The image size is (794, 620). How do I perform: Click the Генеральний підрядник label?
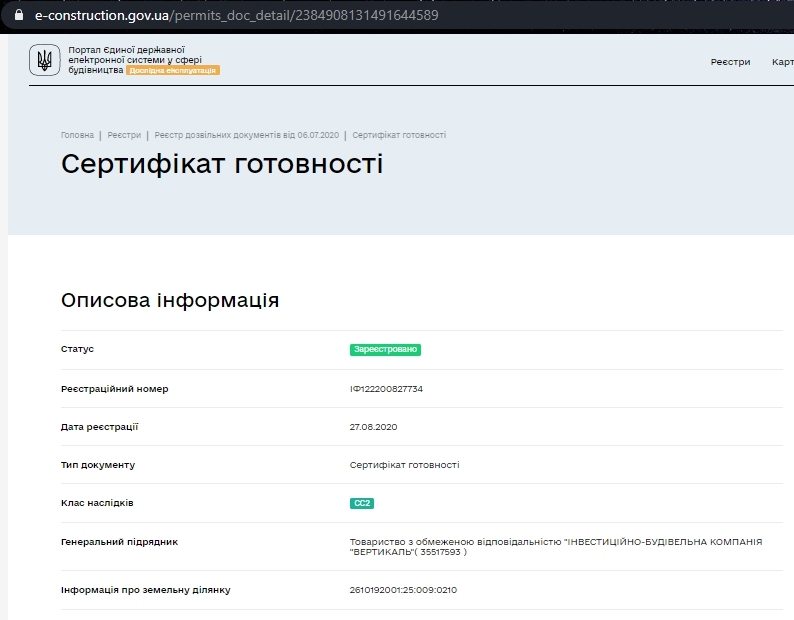(120, 542)
